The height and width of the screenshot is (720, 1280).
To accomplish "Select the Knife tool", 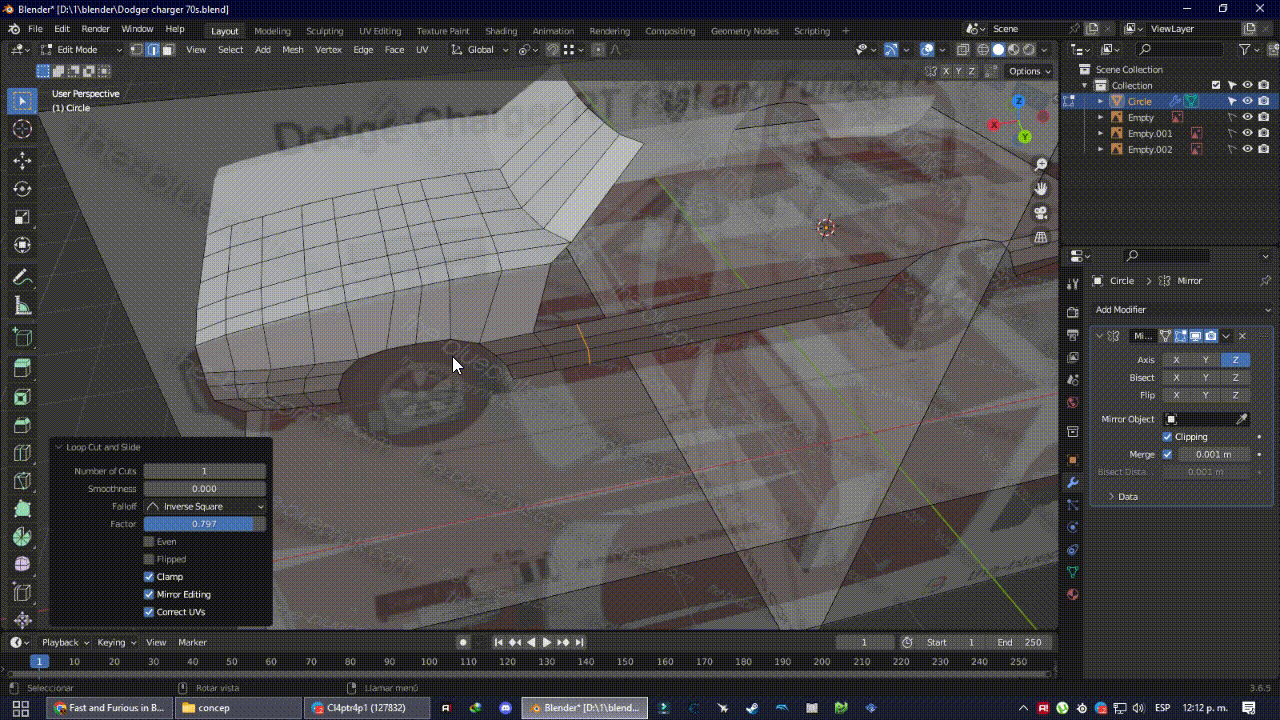I will tap(22, 481).
